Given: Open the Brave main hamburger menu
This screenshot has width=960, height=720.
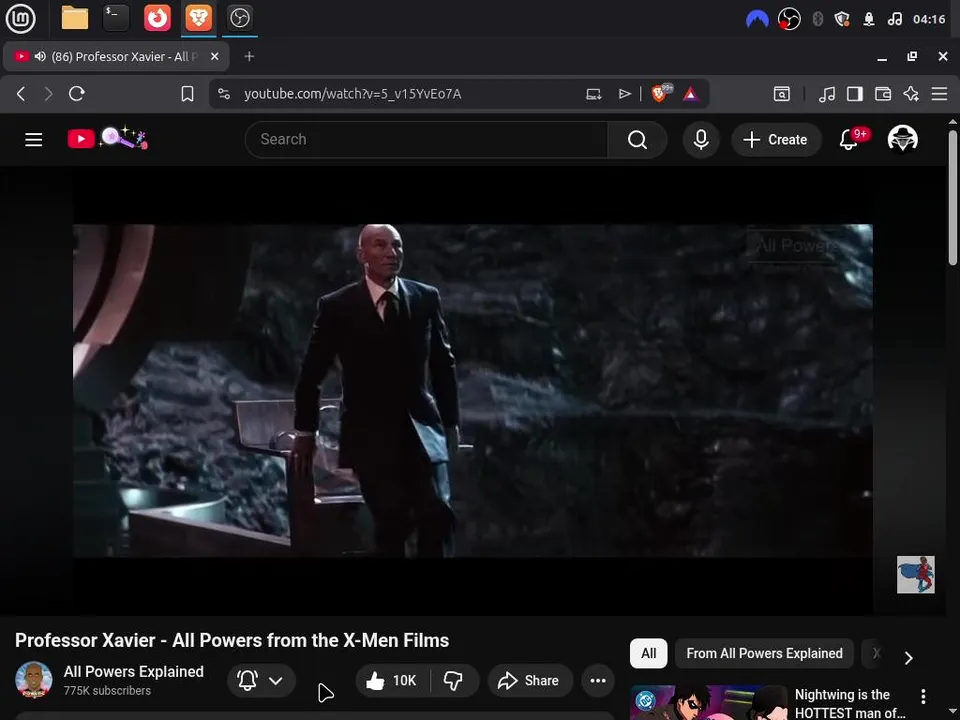Looking at the screenshot, I should pos(939,94).
